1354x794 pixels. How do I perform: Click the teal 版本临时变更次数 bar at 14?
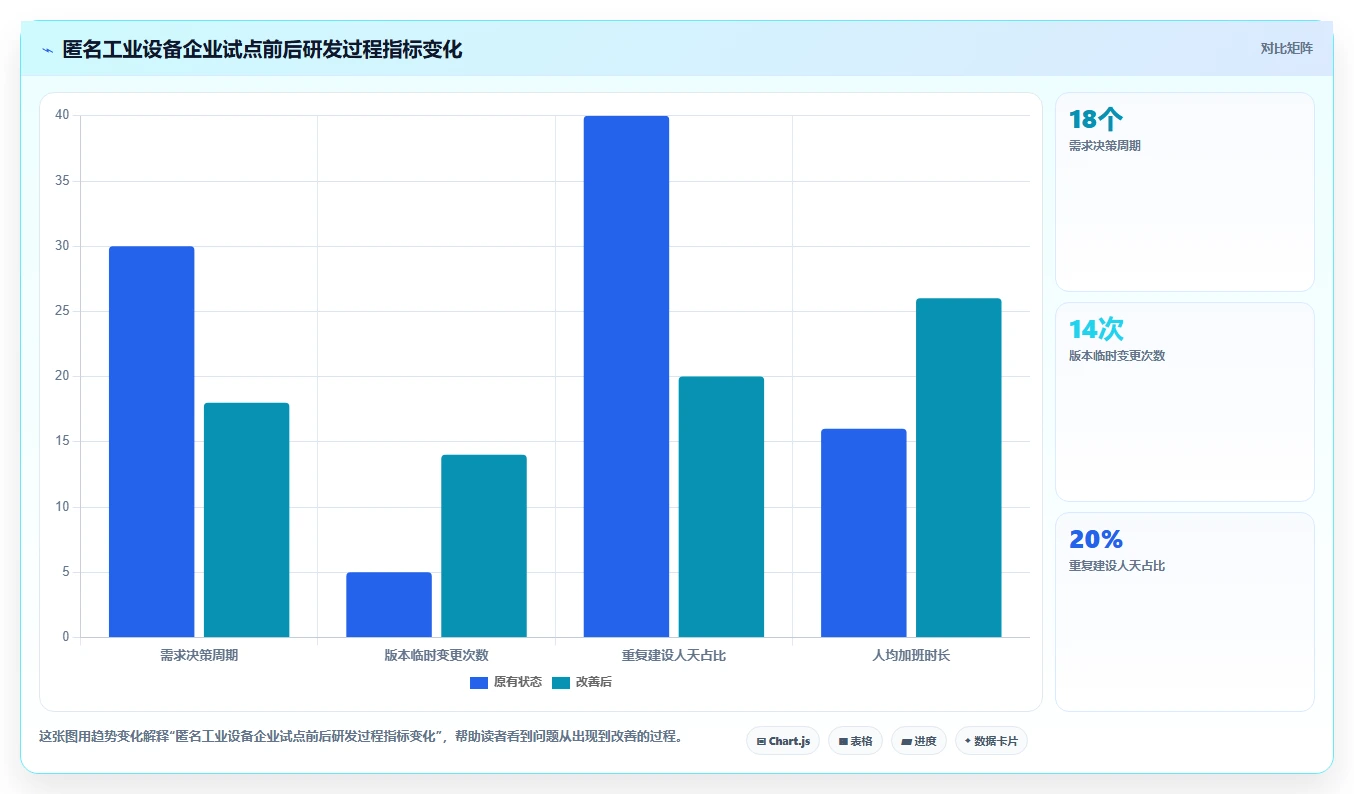point(484,546)
